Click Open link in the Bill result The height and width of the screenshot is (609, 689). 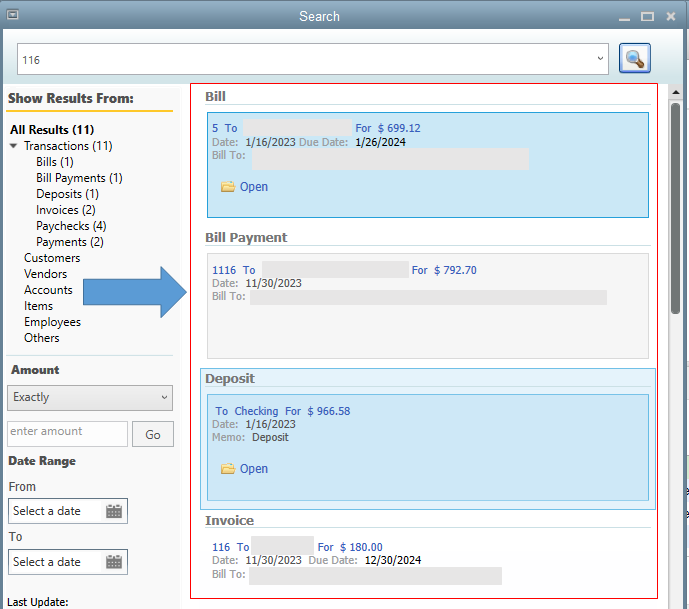pos(254,187)
